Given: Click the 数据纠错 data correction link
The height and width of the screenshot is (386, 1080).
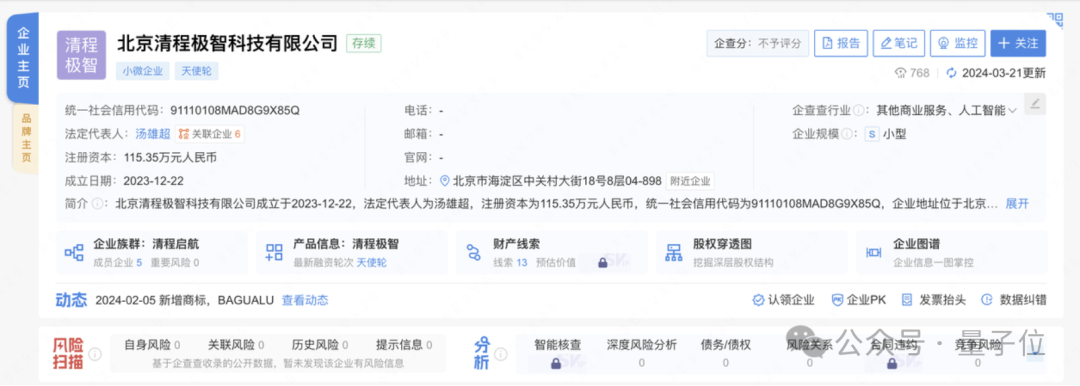Looking at the screenshot, I should [x=1014, y=300].
